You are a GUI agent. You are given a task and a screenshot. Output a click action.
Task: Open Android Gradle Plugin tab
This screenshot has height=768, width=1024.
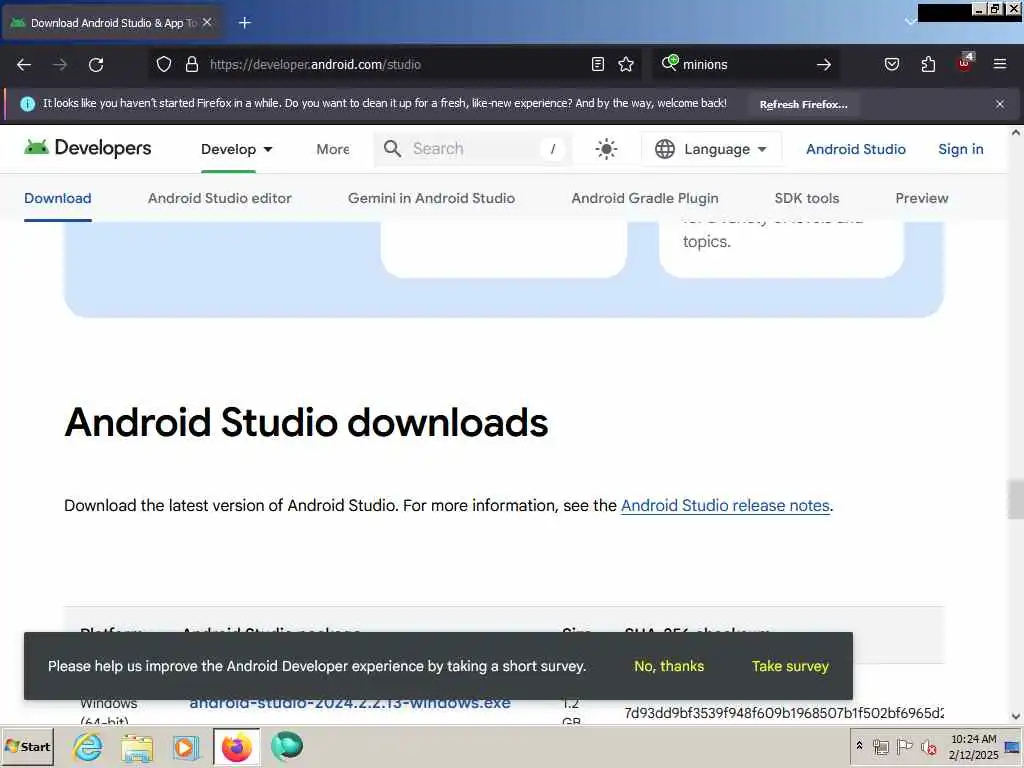point(645,198)
